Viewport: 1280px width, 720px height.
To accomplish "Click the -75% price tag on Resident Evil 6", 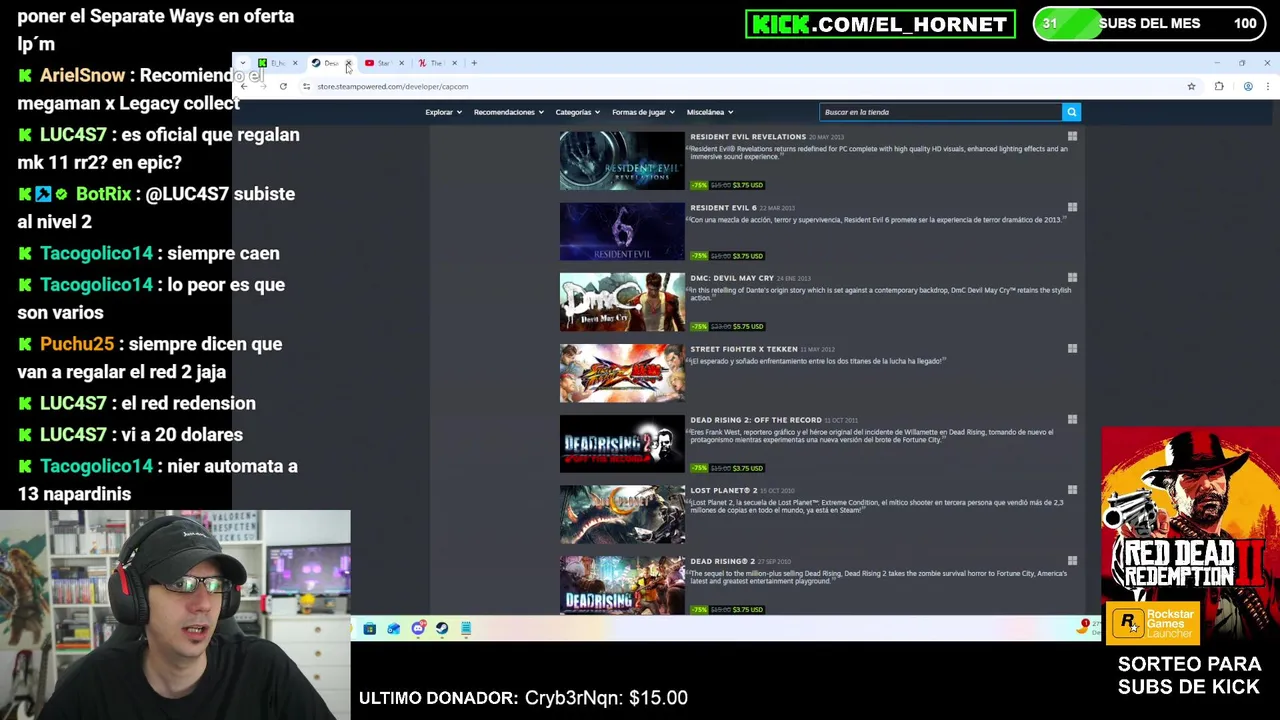I will pos(727,256).
